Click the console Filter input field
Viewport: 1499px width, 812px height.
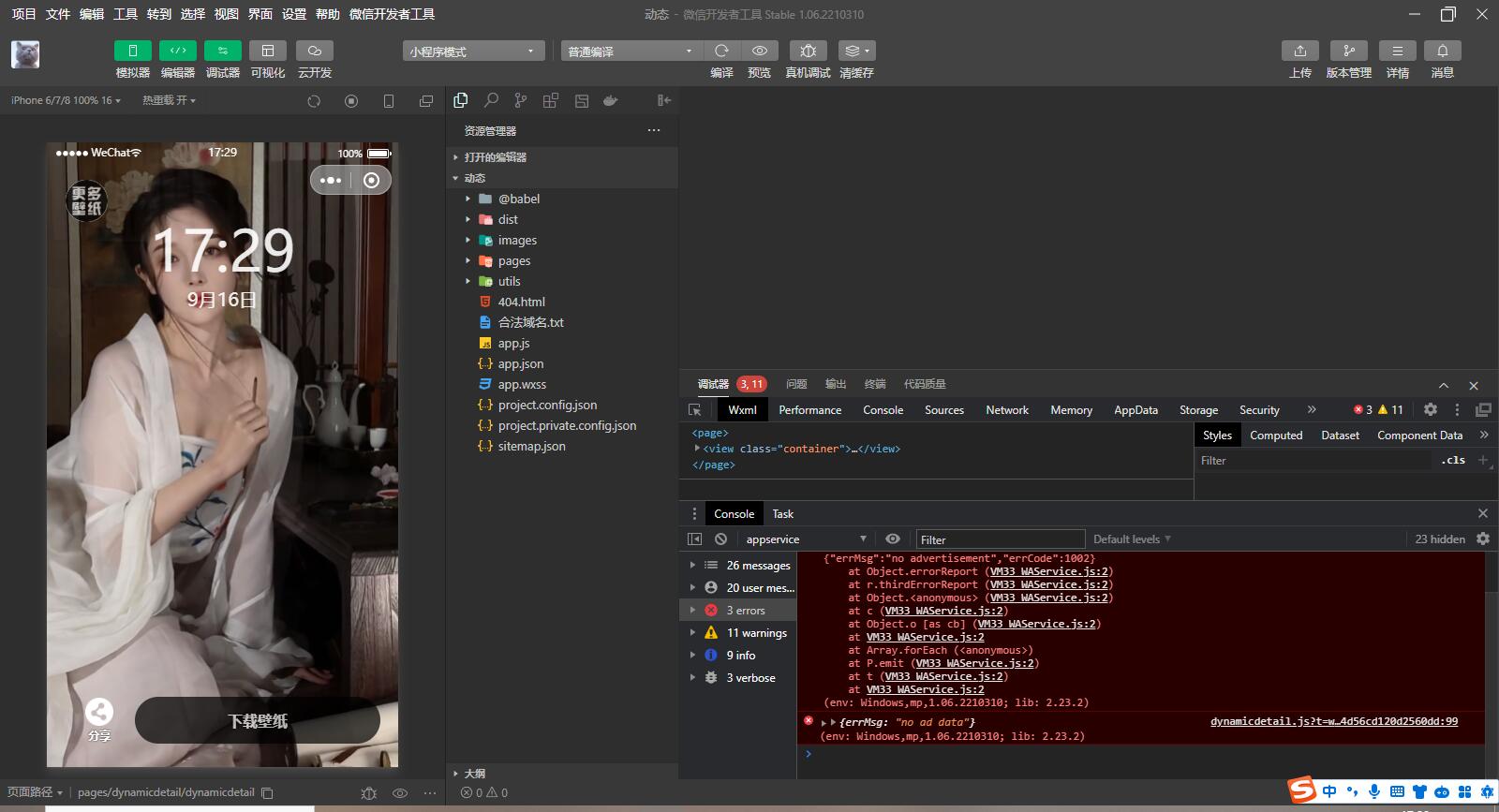(999, 539)
